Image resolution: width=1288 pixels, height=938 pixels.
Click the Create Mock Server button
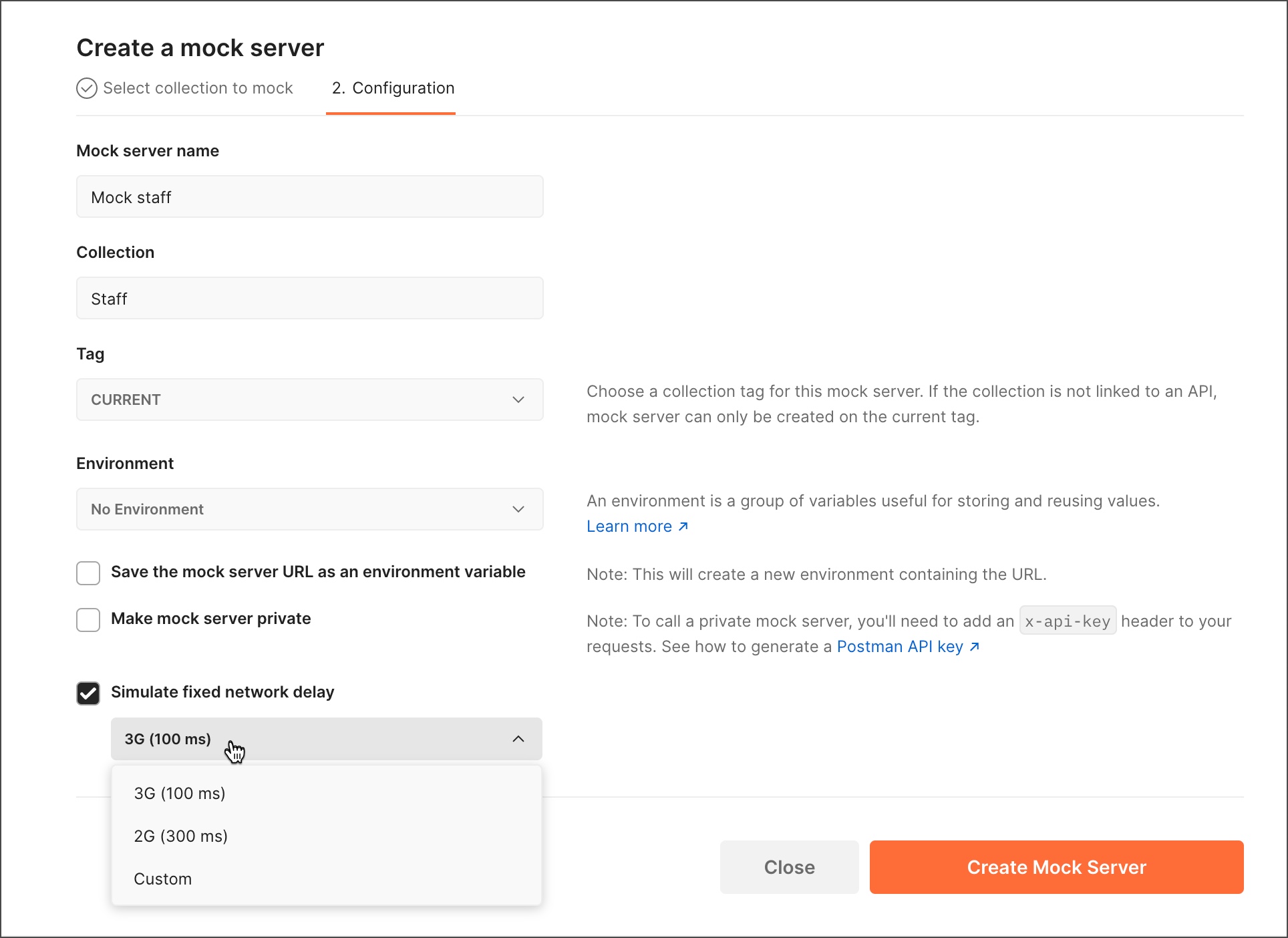click(1056, 867)
